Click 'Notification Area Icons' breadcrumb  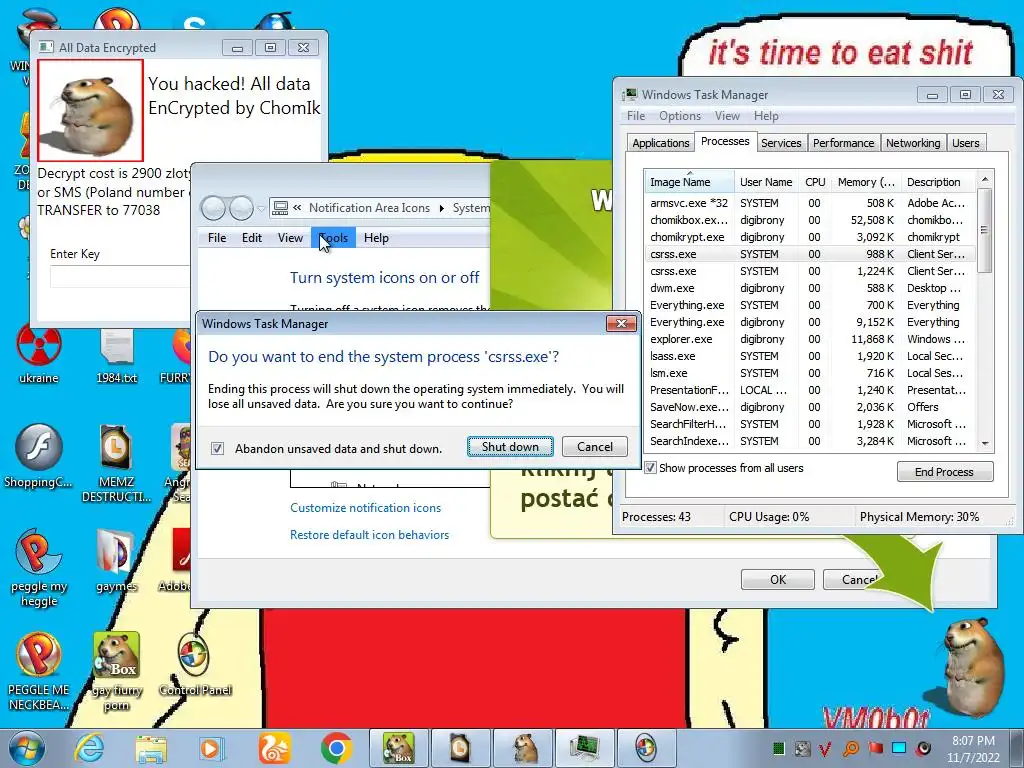[369, 208]
